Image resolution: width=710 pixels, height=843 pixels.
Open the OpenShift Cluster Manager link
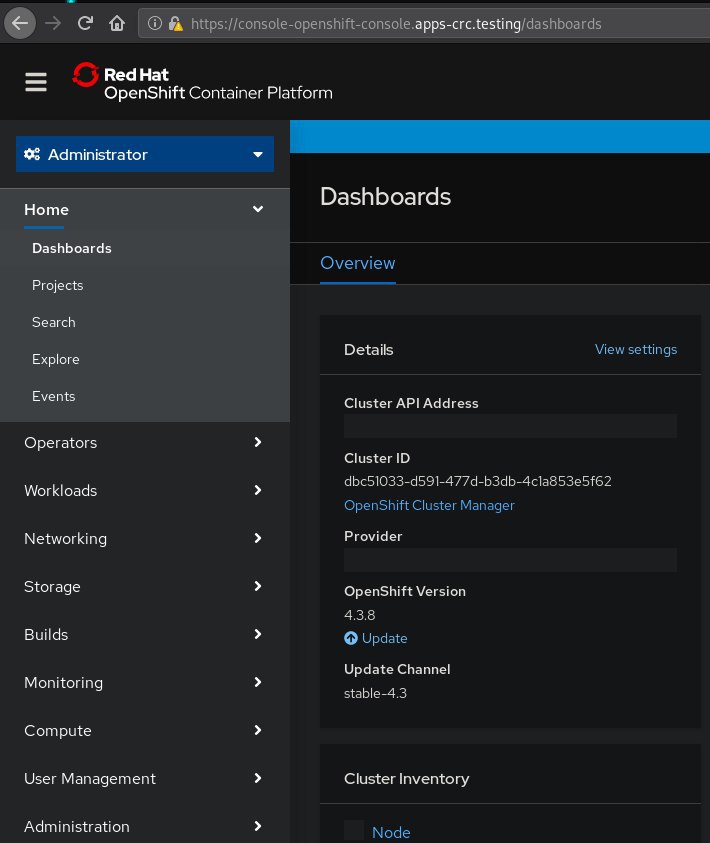pos(429,505)
